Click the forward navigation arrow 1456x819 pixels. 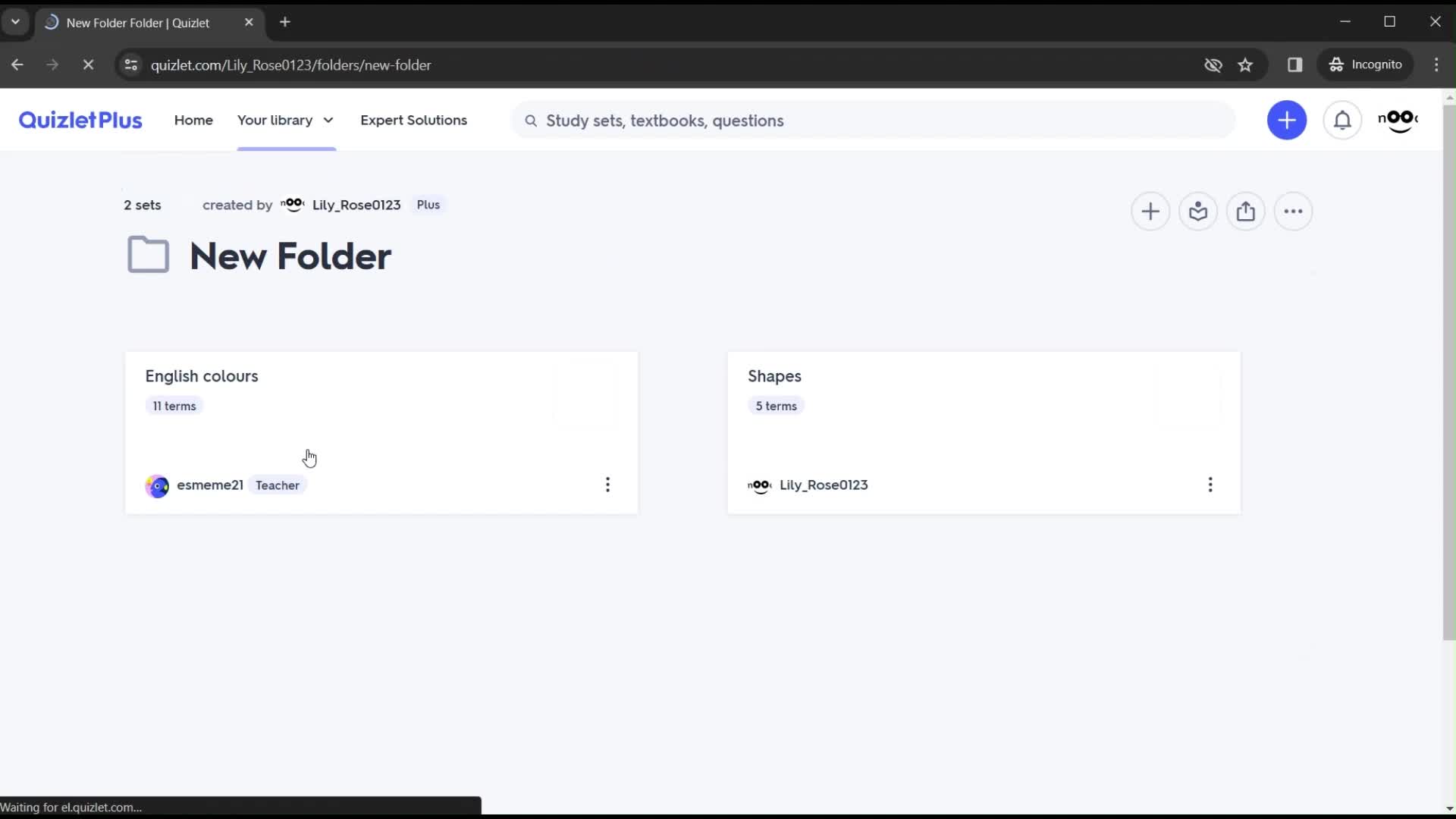(52, 65)
